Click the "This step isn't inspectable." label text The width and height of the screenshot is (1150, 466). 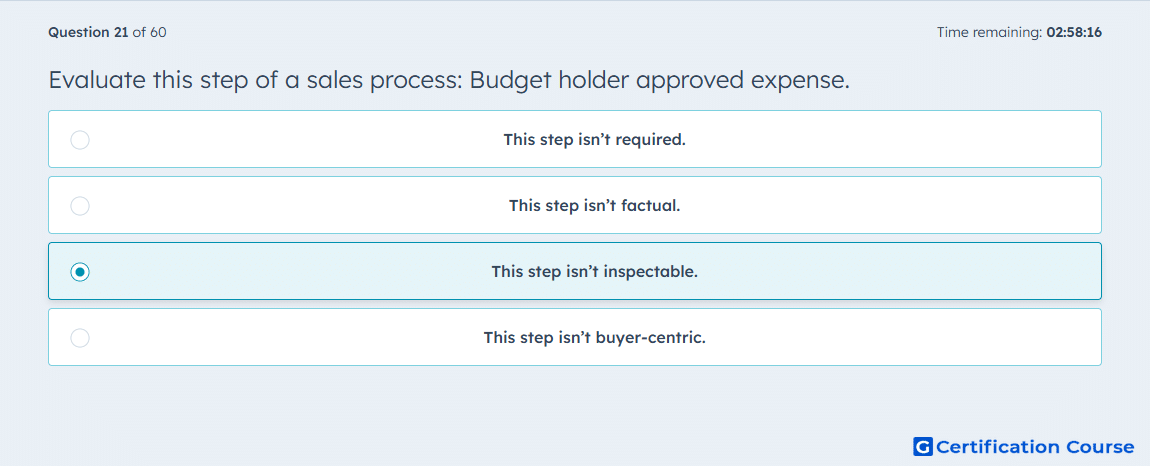[594, 272]
